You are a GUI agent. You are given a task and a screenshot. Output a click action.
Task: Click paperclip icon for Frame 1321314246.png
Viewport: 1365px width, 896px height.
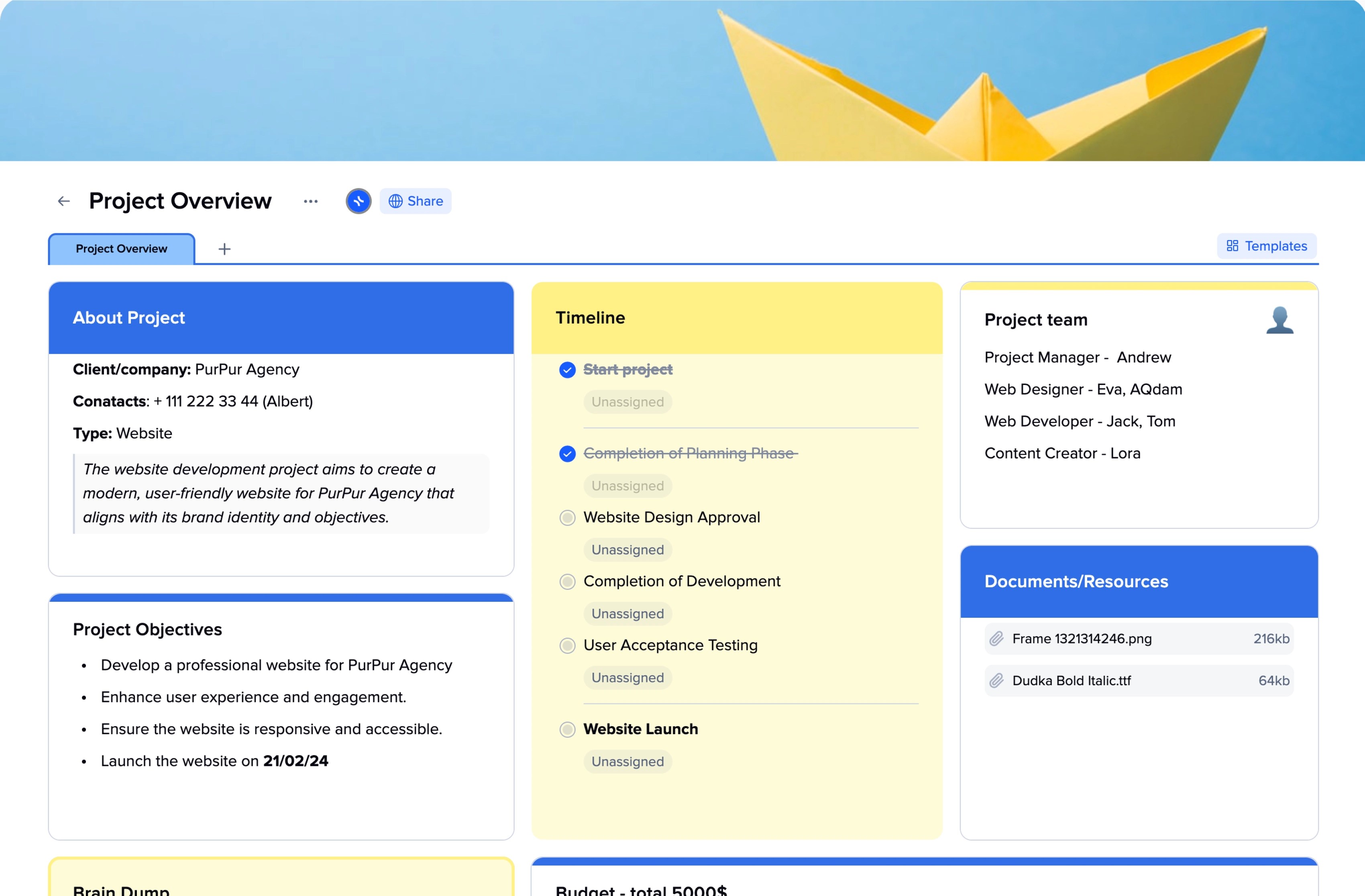[997, 638]
